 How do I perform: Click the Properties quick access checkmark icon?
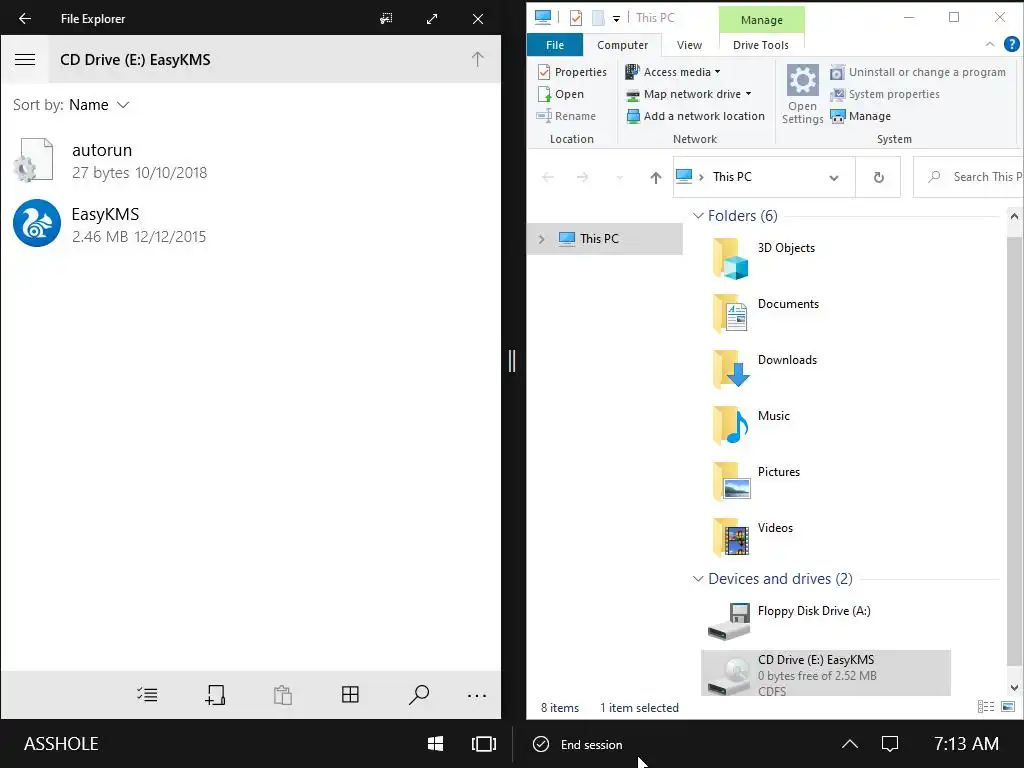pyautogui.click(x=575, y=18)
